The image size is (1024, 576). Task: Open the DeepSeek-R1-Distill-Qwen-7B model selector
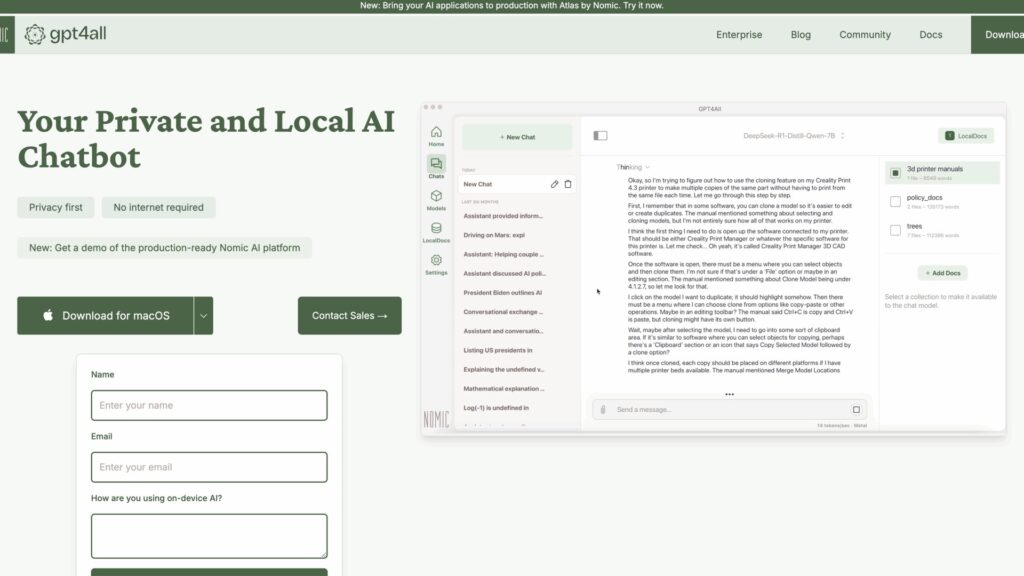(x=793, y=136)
